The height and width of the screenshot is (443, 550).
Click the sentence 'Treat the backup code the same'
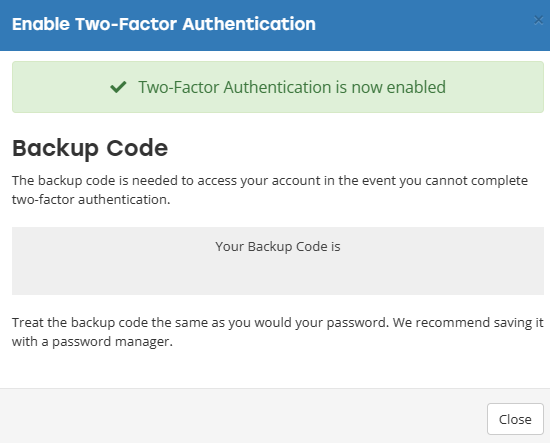[x=200, y=322]
